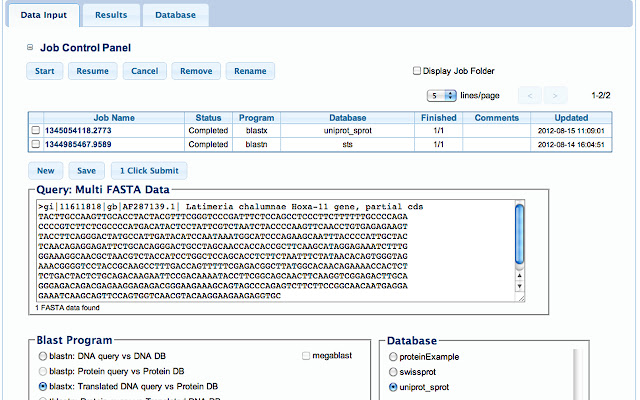Save the current query

click(87, 170)
